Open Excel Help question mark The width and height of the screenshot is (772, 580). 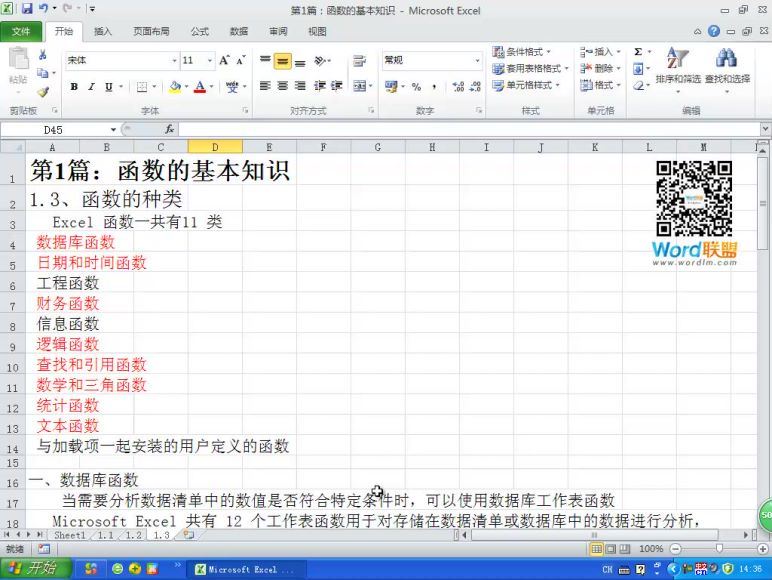[x=714, y=32]
